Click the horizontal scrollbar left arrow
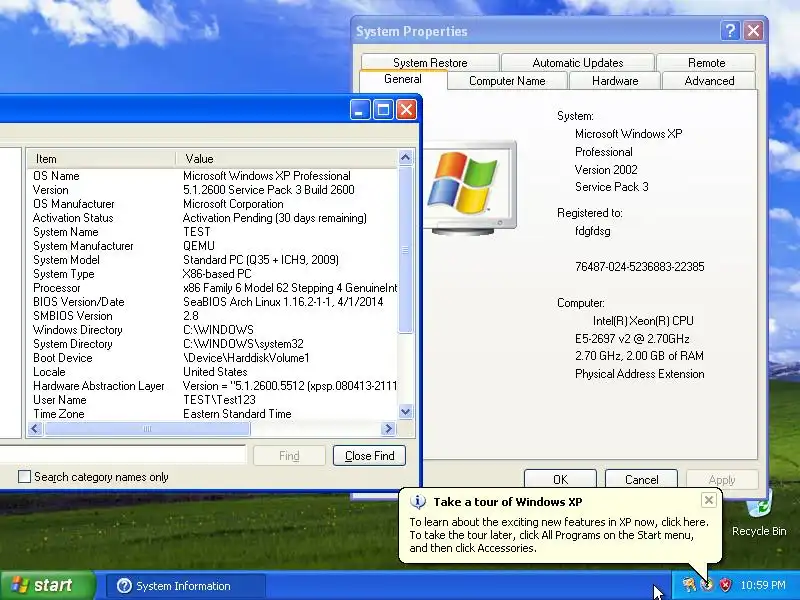Viewport: 800px width, 600px height. 35,429
